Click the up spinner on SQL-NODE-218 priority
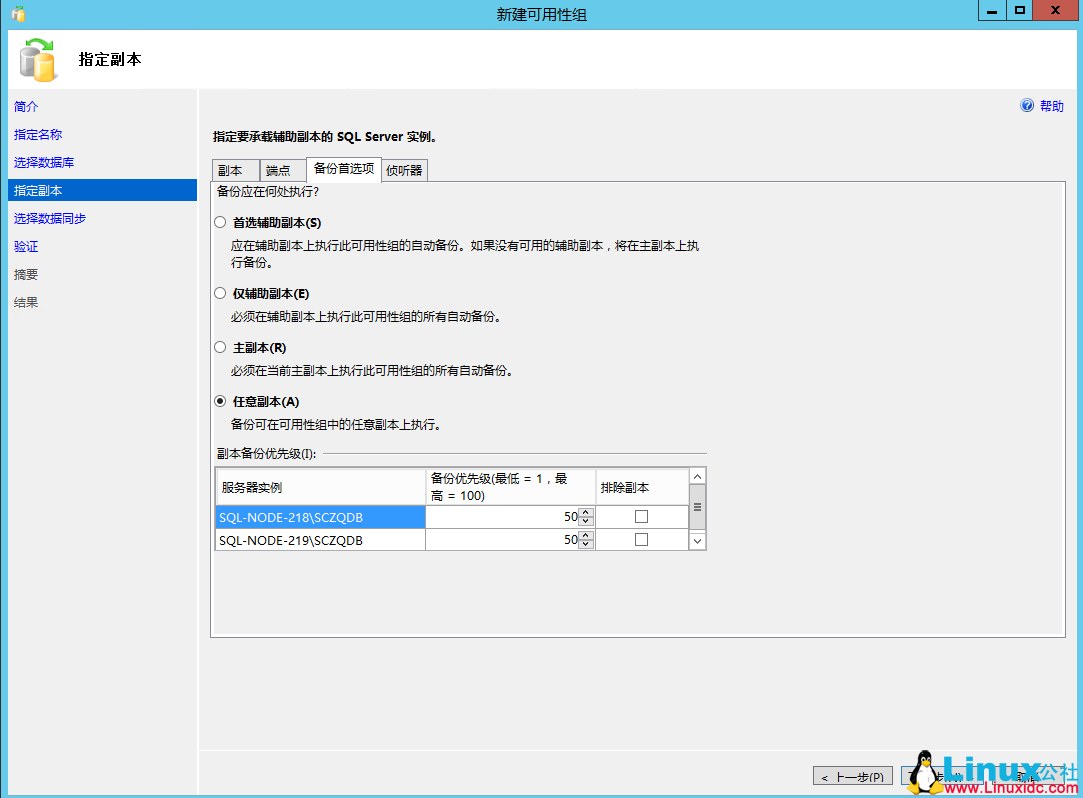The width and height of the screenshot is (1083, 798). (586, 513)
